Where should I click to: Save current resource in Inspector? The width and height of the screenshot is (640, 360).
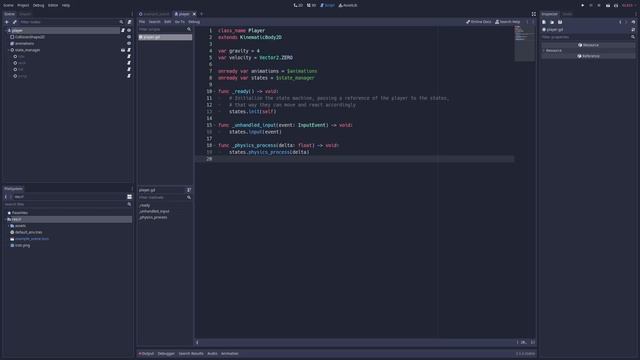(x=560, y=22)
